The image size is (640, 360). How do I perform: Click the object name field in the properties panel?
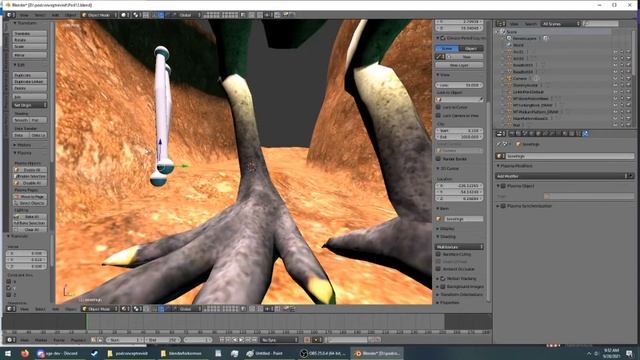tap(569, 156)
